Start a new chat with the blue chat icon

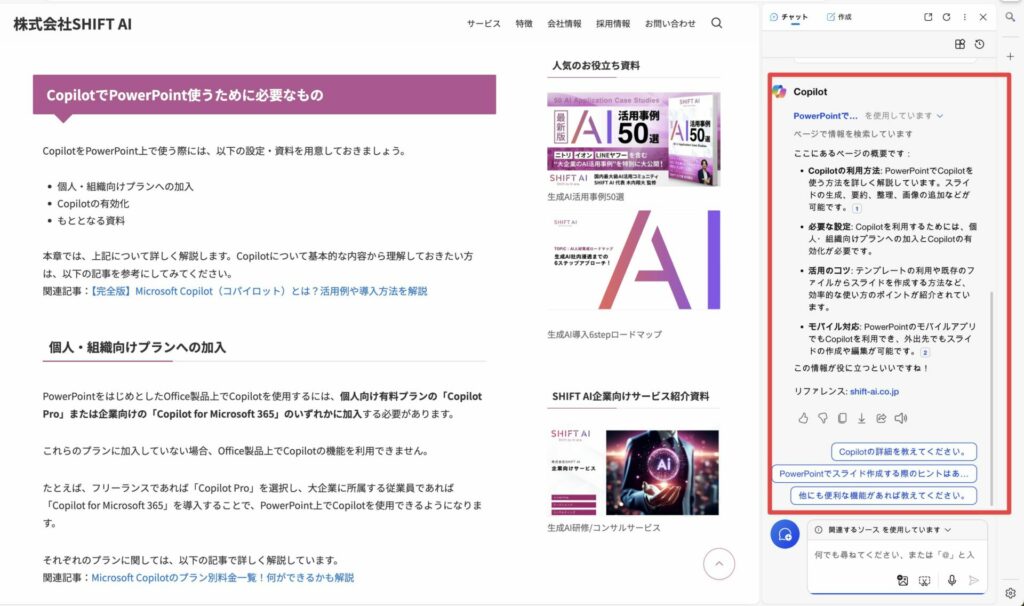point(784,534)
